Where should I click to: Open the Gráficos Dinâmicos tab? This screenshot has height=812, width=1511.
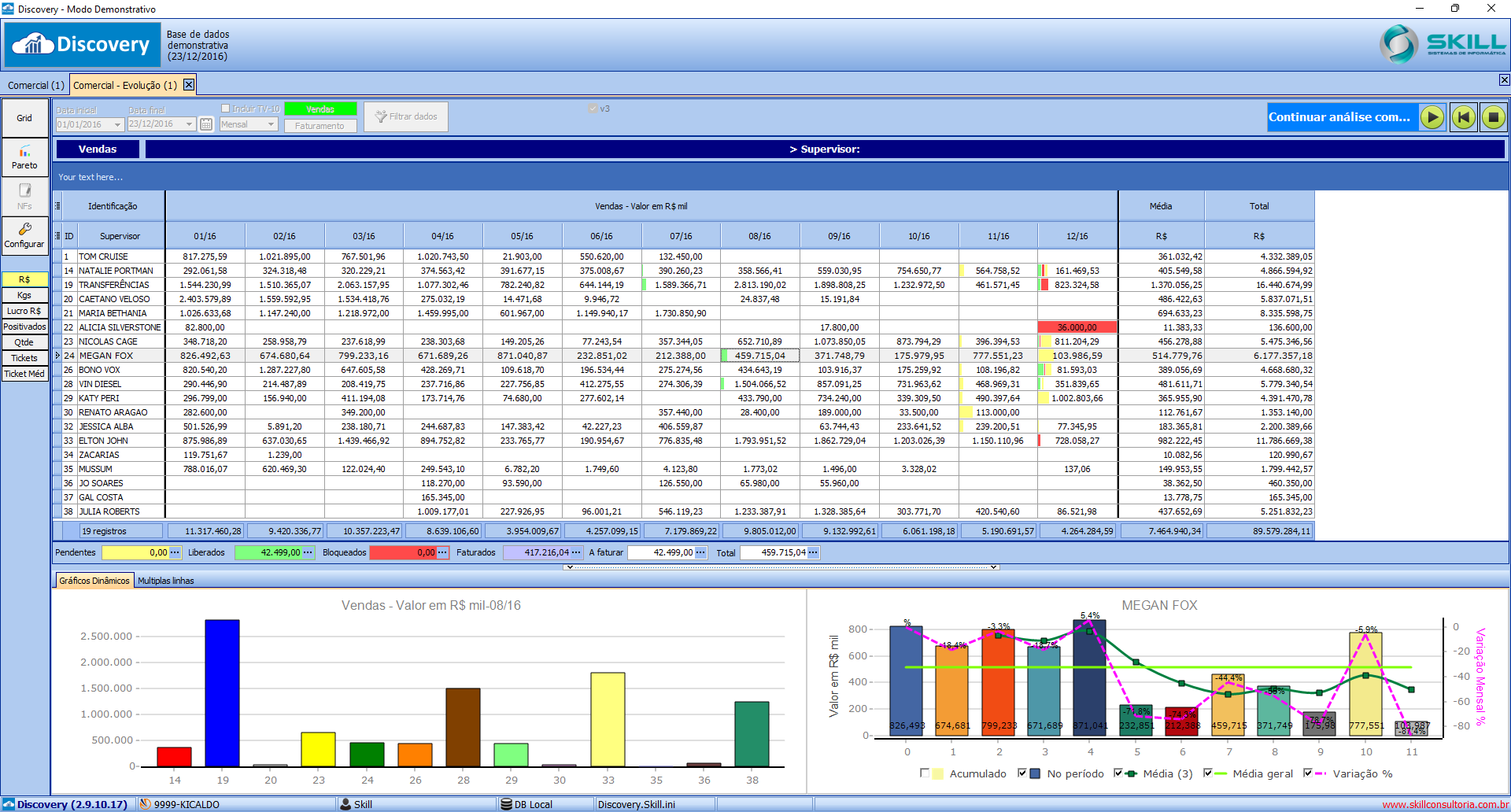[x=94, y=581]
